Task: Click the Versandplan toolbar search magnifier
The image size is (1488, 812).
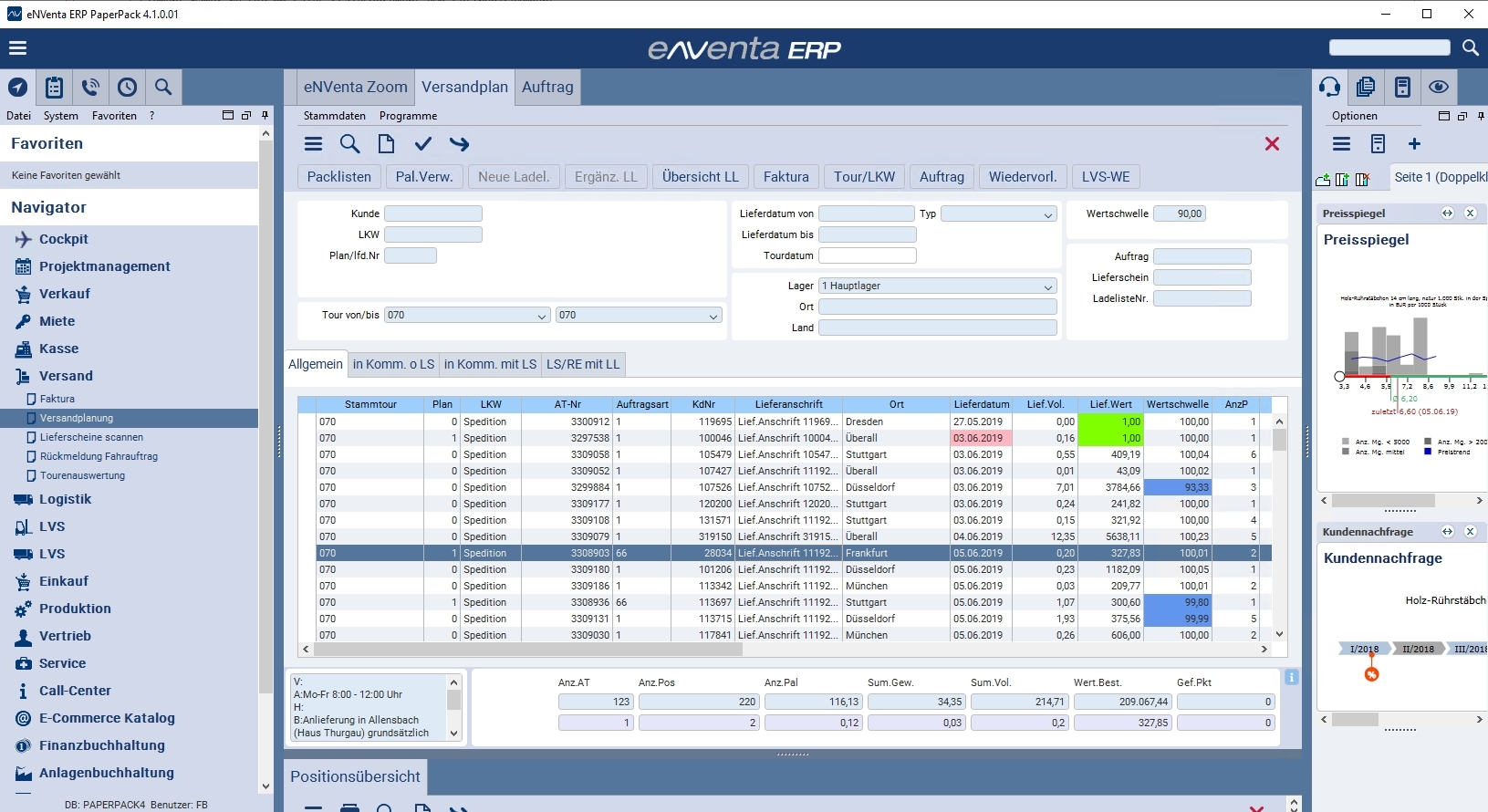Action: pos(349,144)
